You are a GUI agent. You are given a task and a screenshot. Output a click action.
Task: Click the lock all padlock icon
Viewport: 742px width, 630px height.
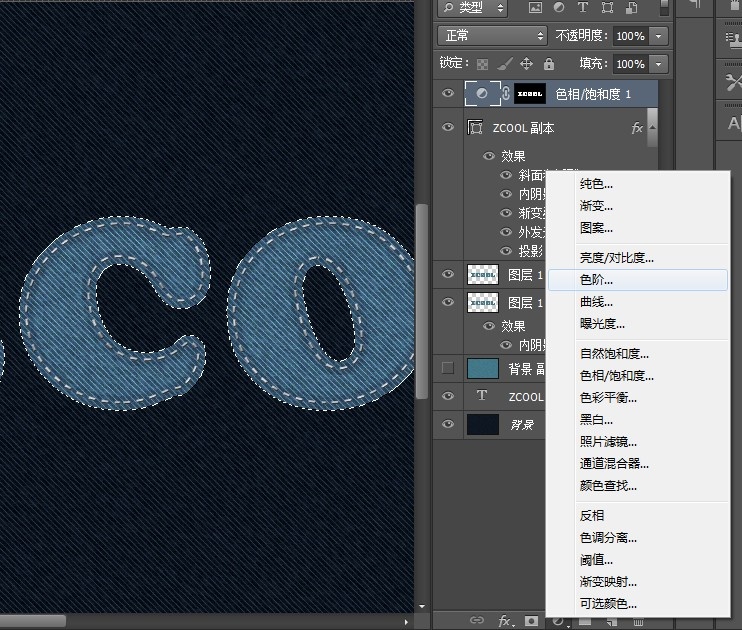[548, 64]
